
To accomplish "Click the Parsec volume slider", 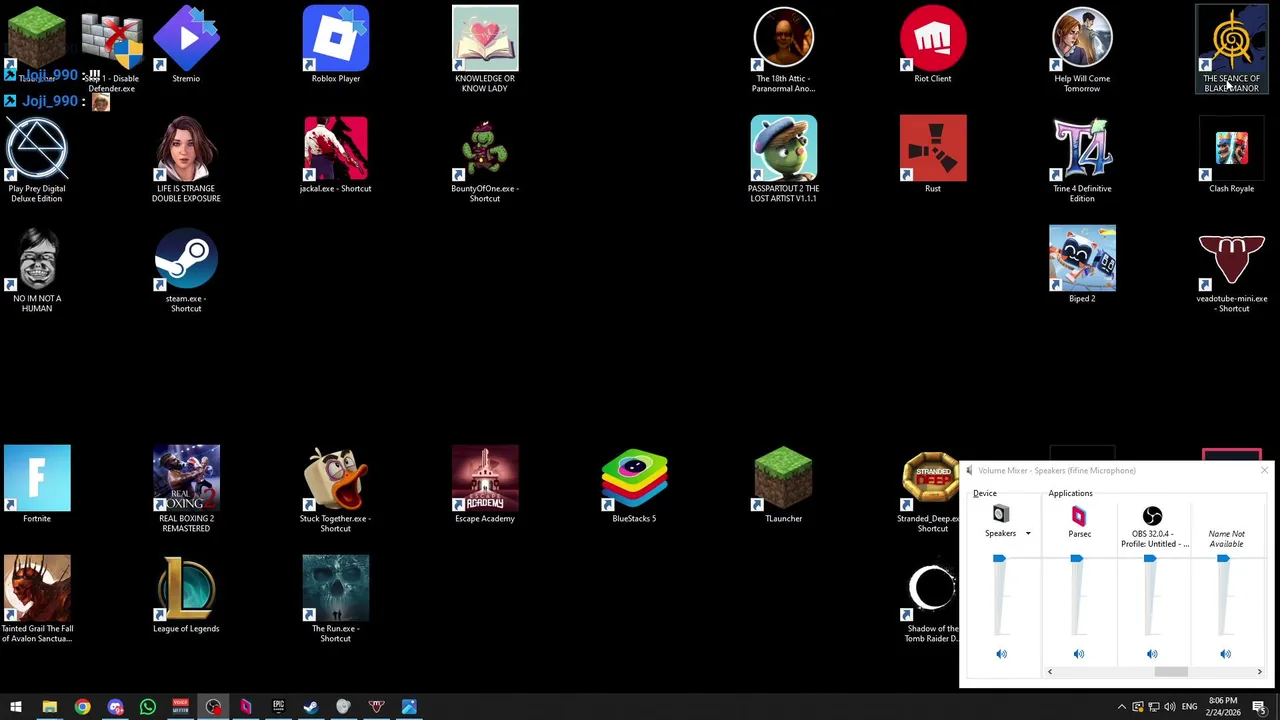I will pos(1076,559).
